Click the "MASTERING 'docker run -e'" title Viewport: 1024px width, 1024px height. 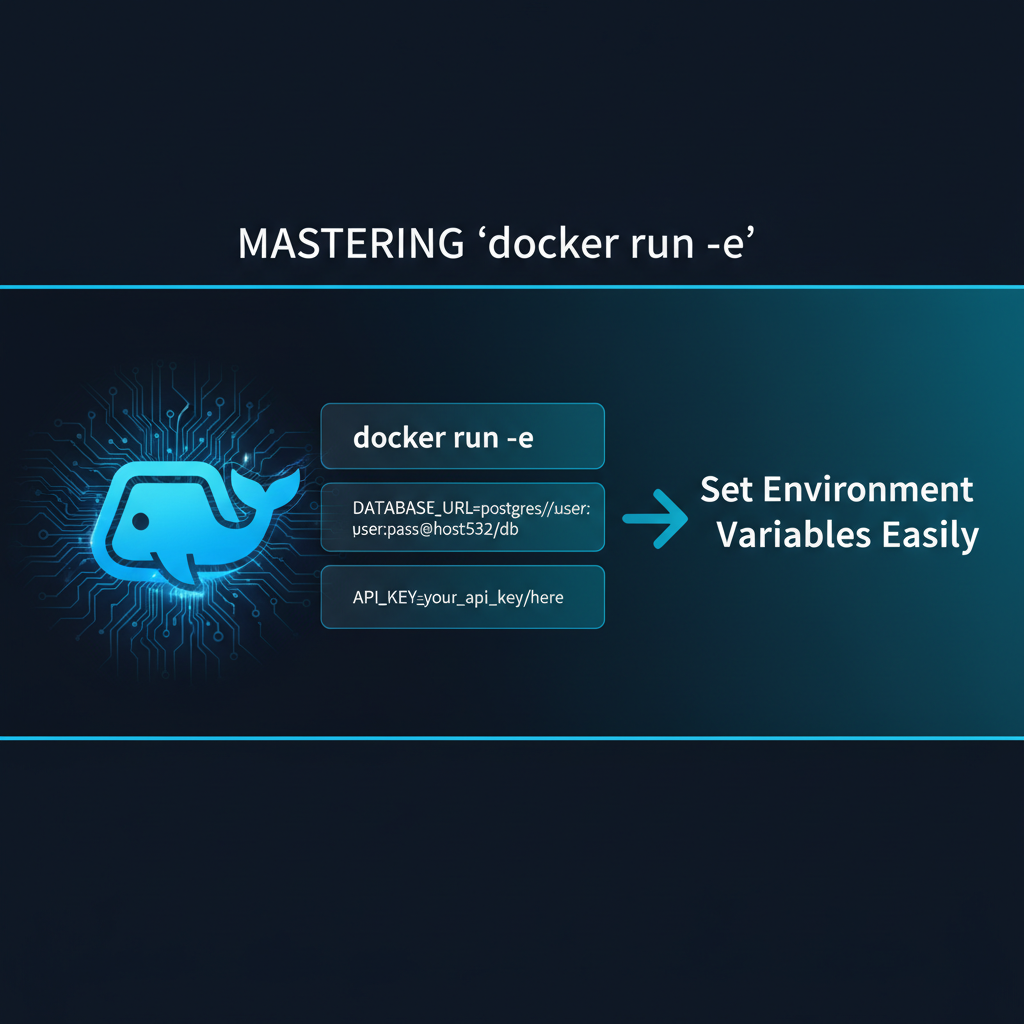click(x=496, y=244)
